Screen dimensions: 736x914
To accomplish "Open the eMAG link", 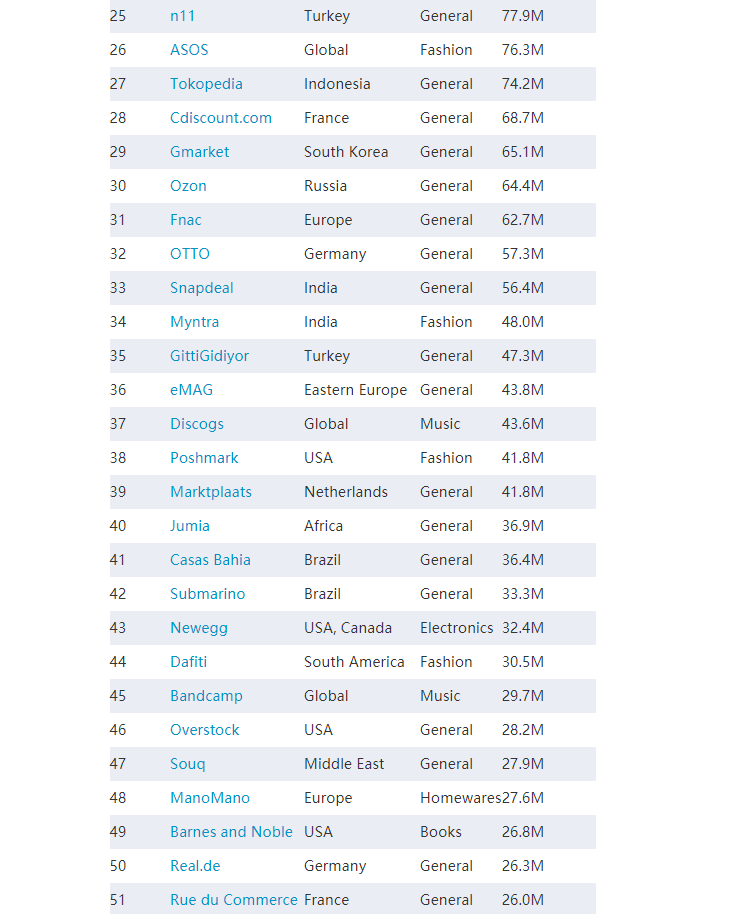I will [191, 390].
